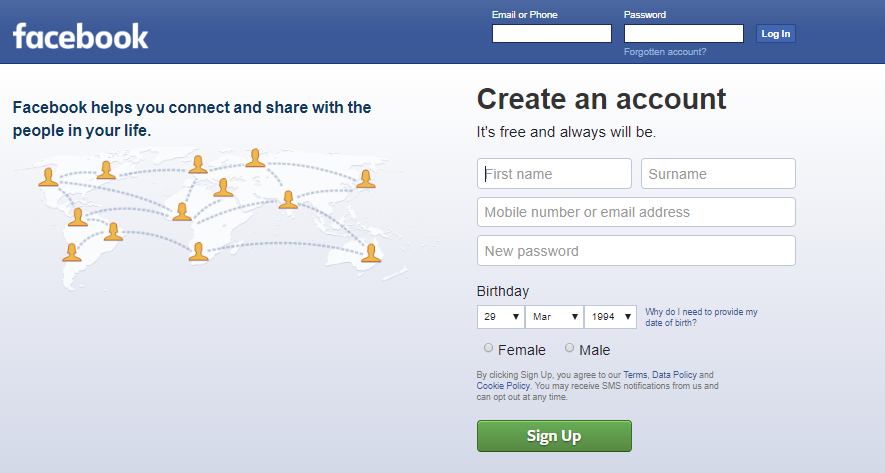This screenshot has width=885, height=473.
Task: Click the Log In button
Action: (776, 33)
